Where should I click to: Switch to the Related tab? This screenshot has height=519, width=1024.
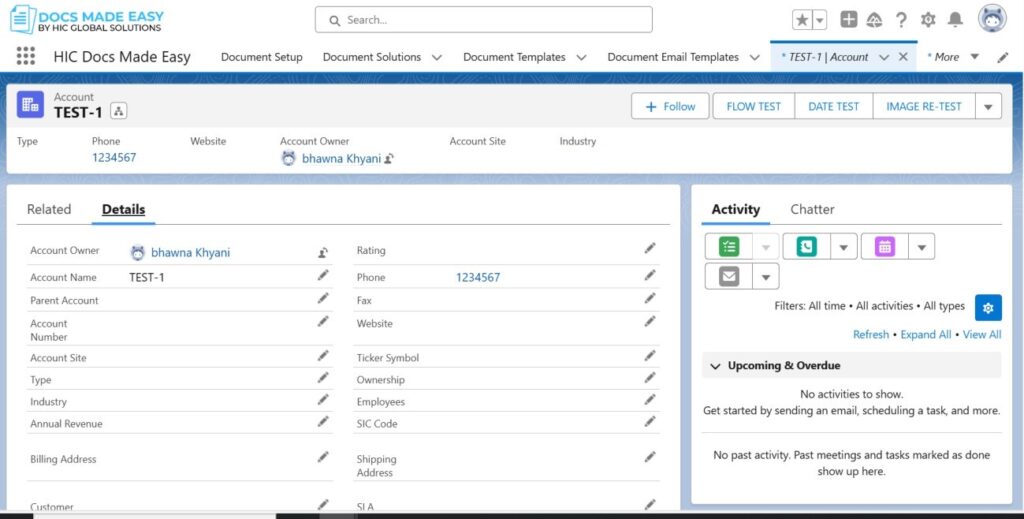[49, 209]
